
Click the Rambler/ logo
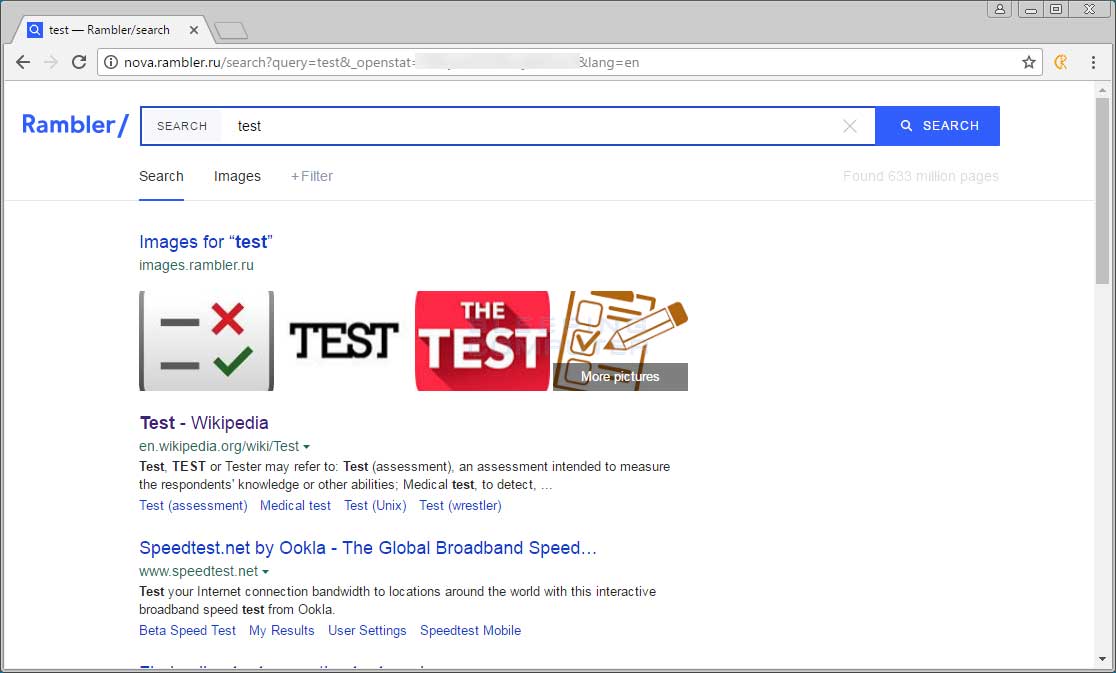[75, 125]
